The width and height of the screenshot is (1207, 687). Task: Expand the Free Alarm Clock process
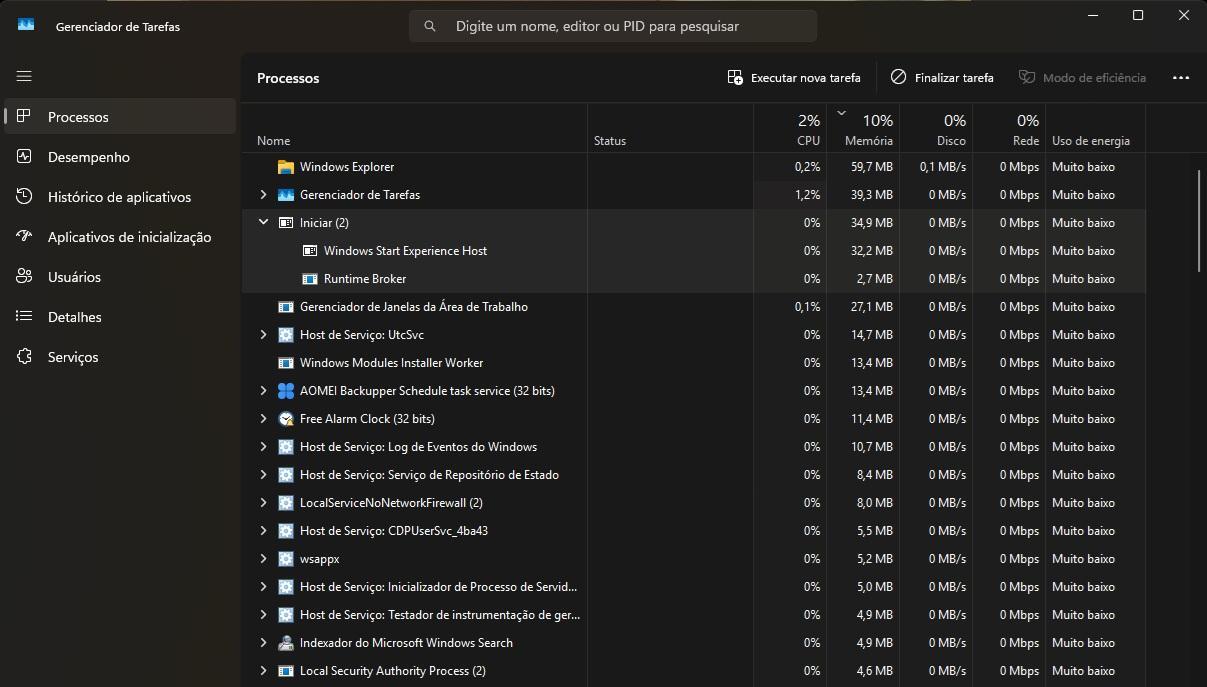click(x=264, y=419)
